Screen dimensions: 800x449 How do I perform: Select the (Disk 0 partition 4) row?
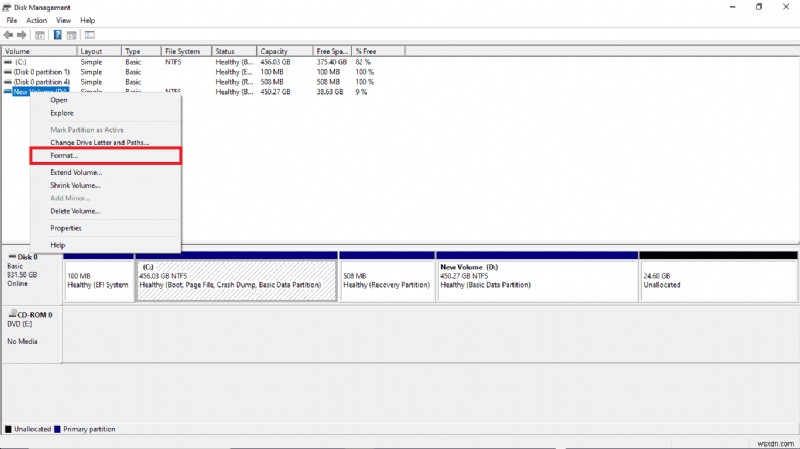pos(204,82)
